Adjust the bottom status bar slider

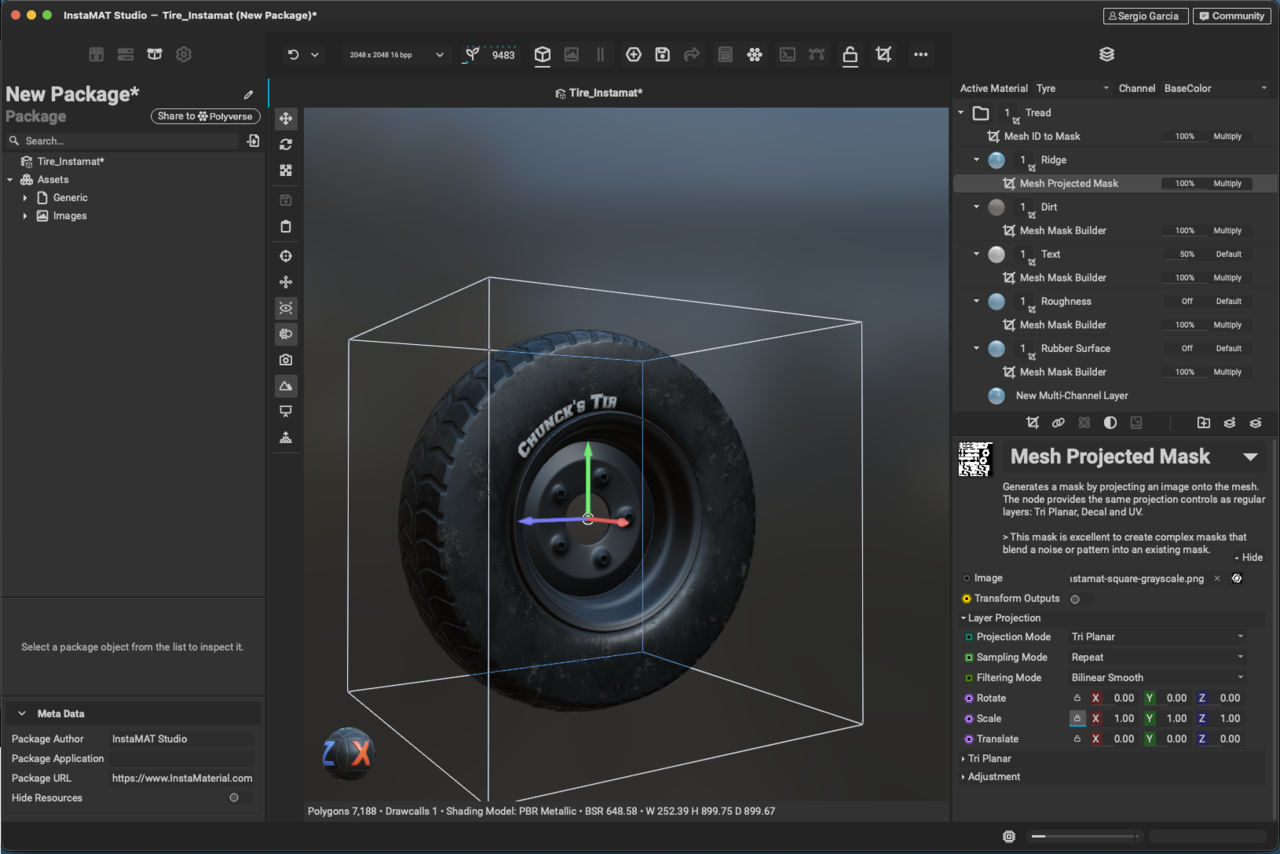(x=1085, y=836)
